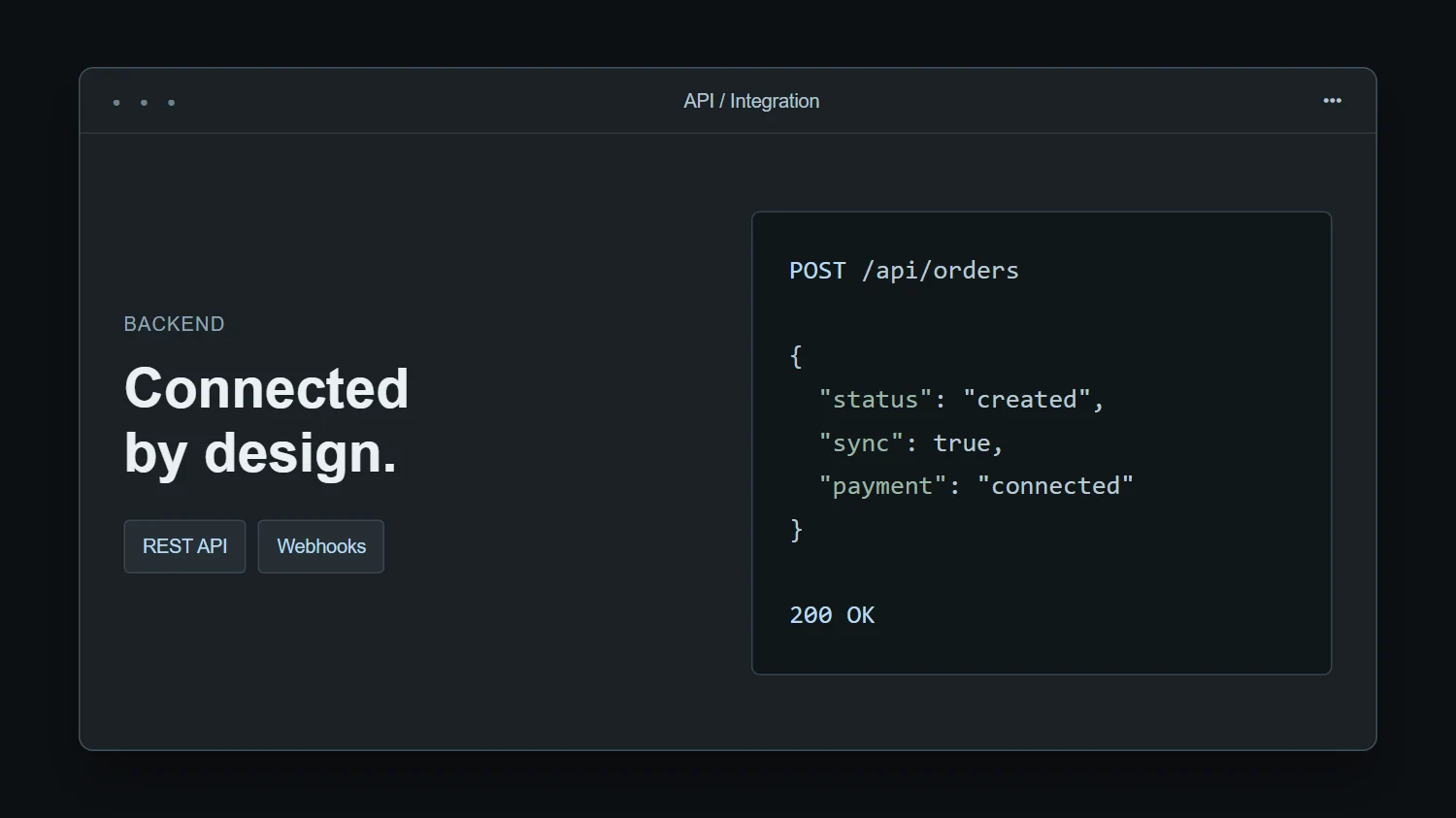The image size is (1456, 818).
Task: Select the 'POST /api/orders' line
Action: pyautogui.click(x=904, y=271)
